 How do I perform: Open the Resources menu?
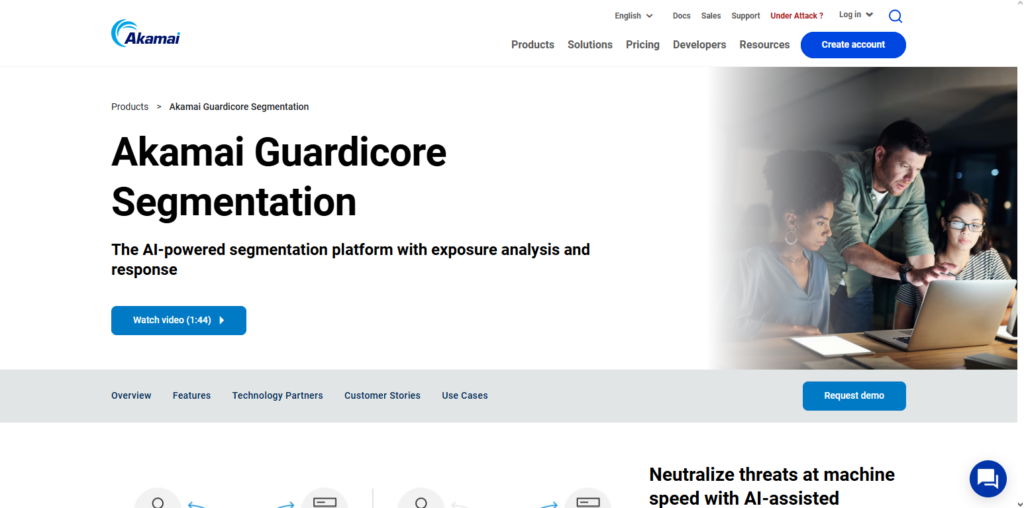coord(764,44)
